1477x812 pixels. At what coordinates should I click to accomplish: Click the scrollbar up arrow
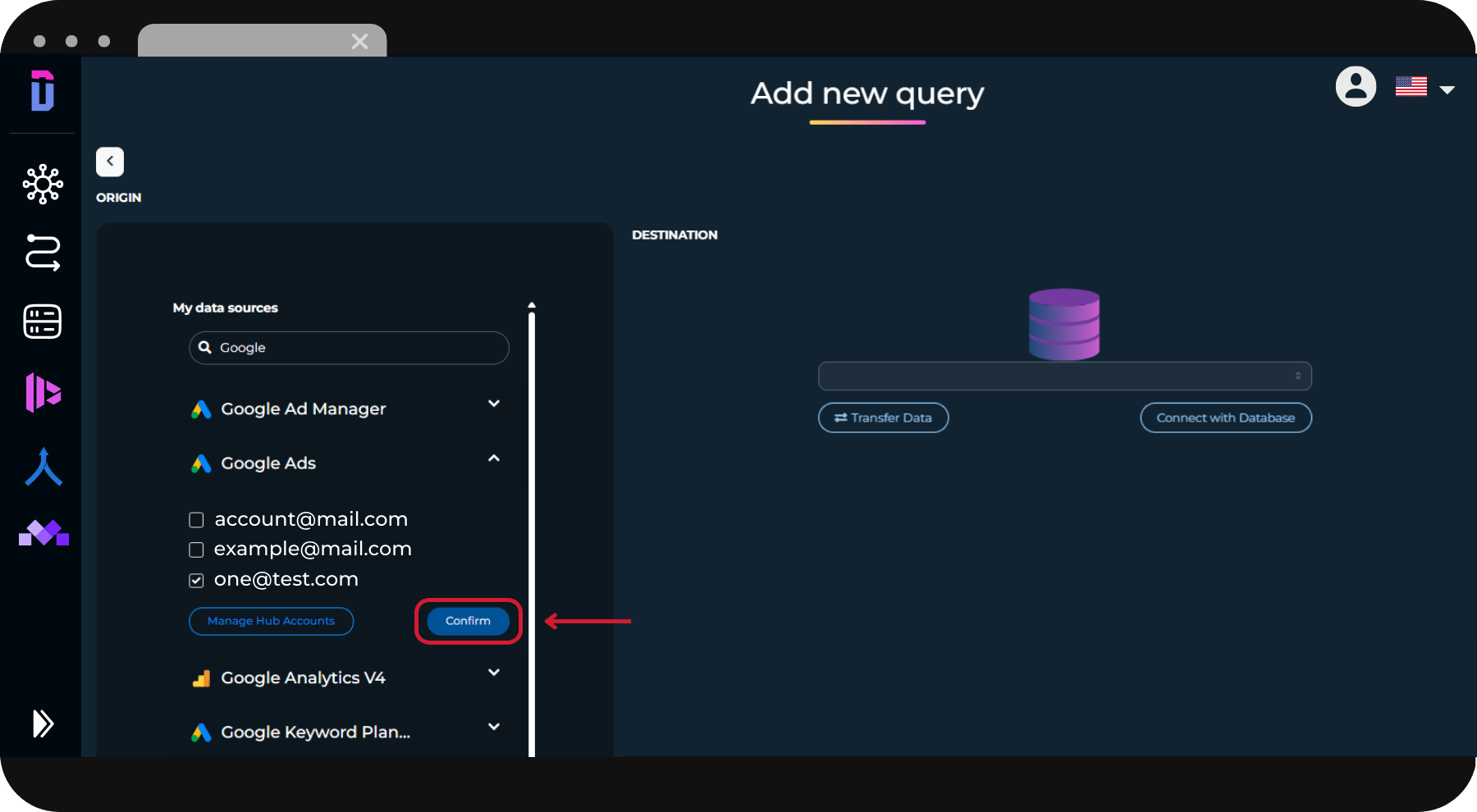(532, 305)
